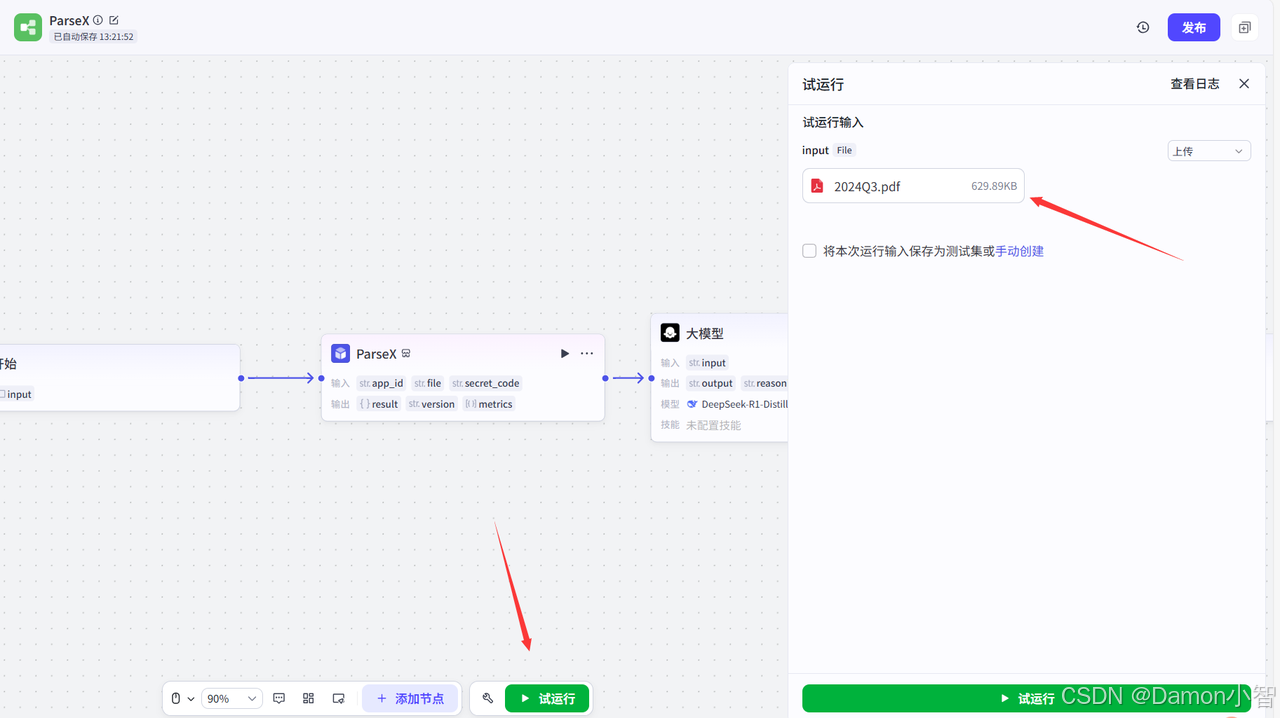Image resolution: width=1280 pixels, height=718 pixels.
Task: Select the 大模型 node title
Action: (704, 333)
